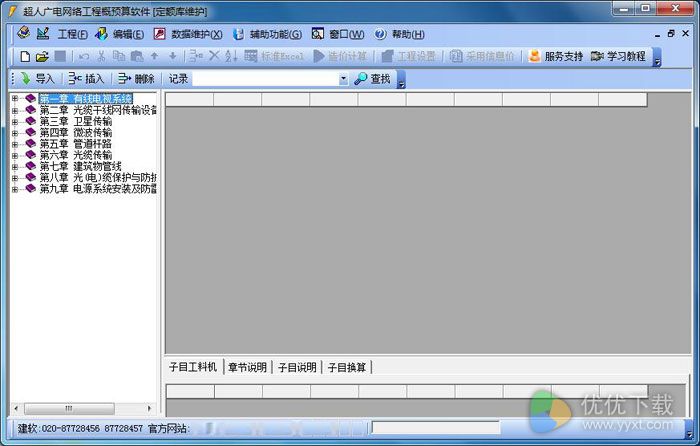The width and height of the screenshot is (700, 446).
Task: Switch to the 子目说明 tab
Action: pyautogui.click(x=297, y=367)
